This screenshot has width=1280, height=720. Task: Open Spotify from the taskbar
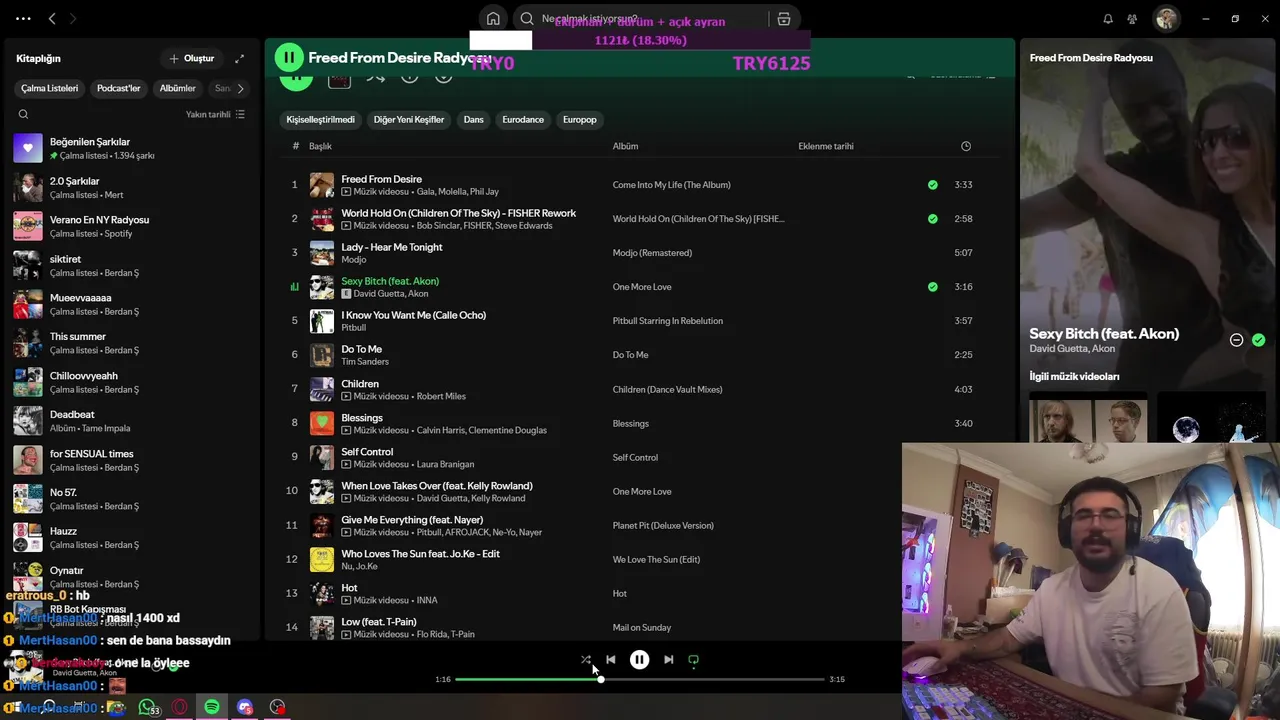[x=212, y=707]
